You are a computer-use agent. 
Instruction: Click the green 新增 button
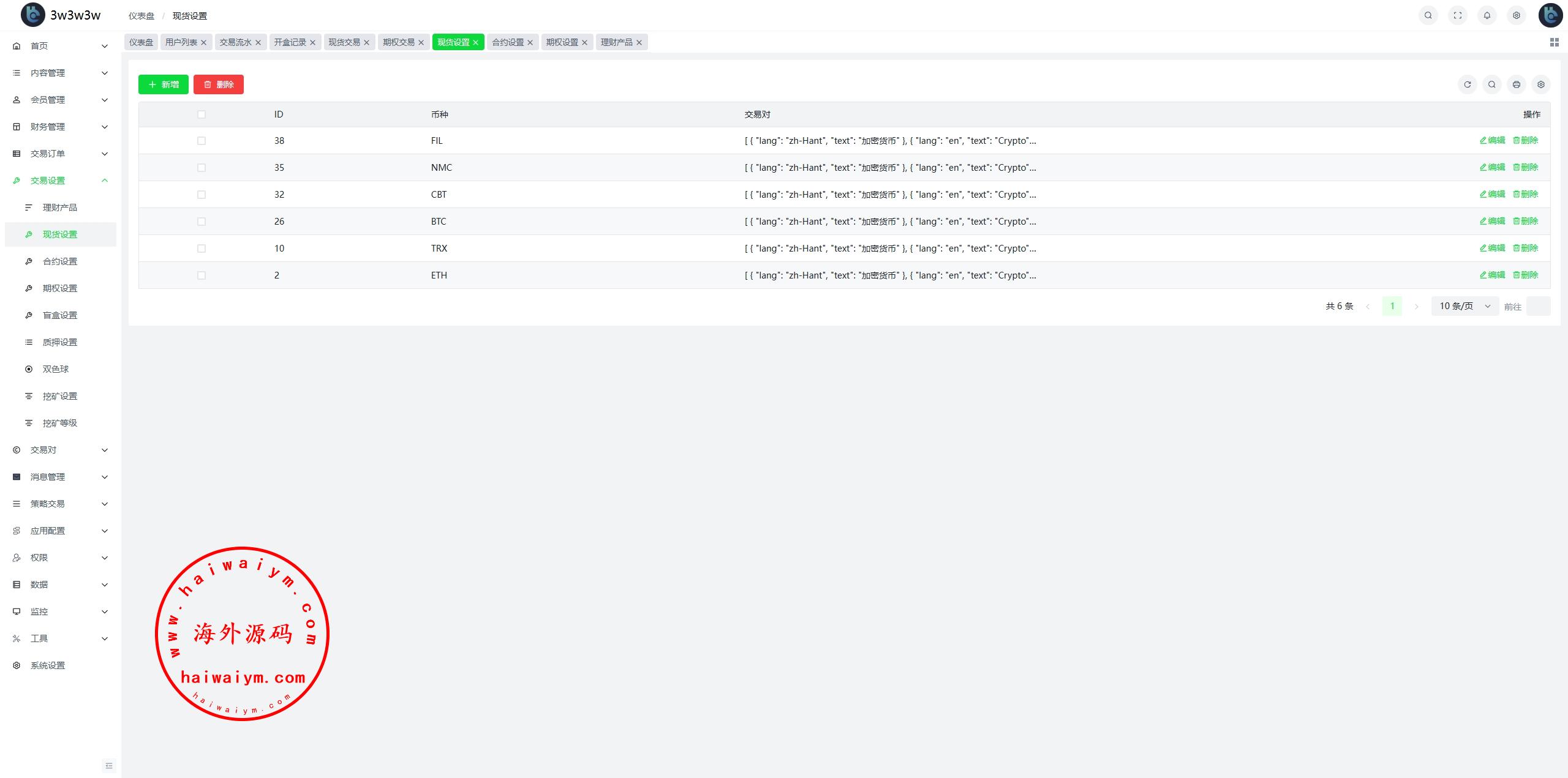coord(164,84)
